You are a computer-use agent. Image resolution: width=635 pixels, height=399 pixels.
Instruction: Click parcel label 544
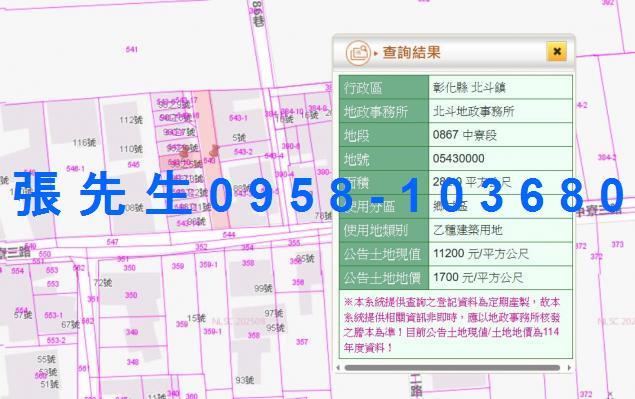[229, 235]
